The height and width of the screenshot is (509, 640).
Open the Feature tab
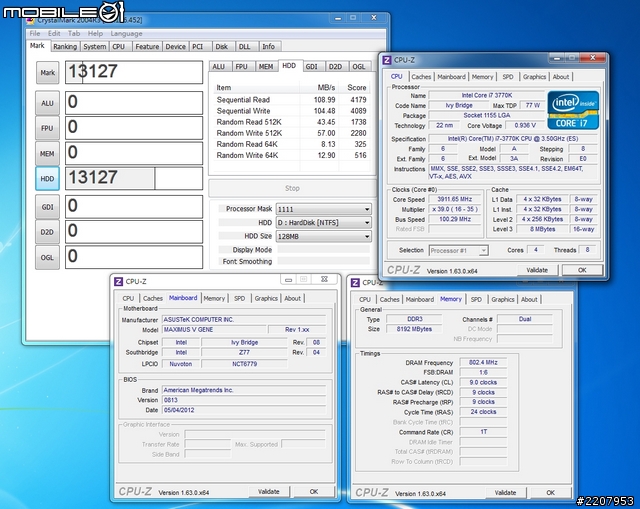click(x=147, y=47)
